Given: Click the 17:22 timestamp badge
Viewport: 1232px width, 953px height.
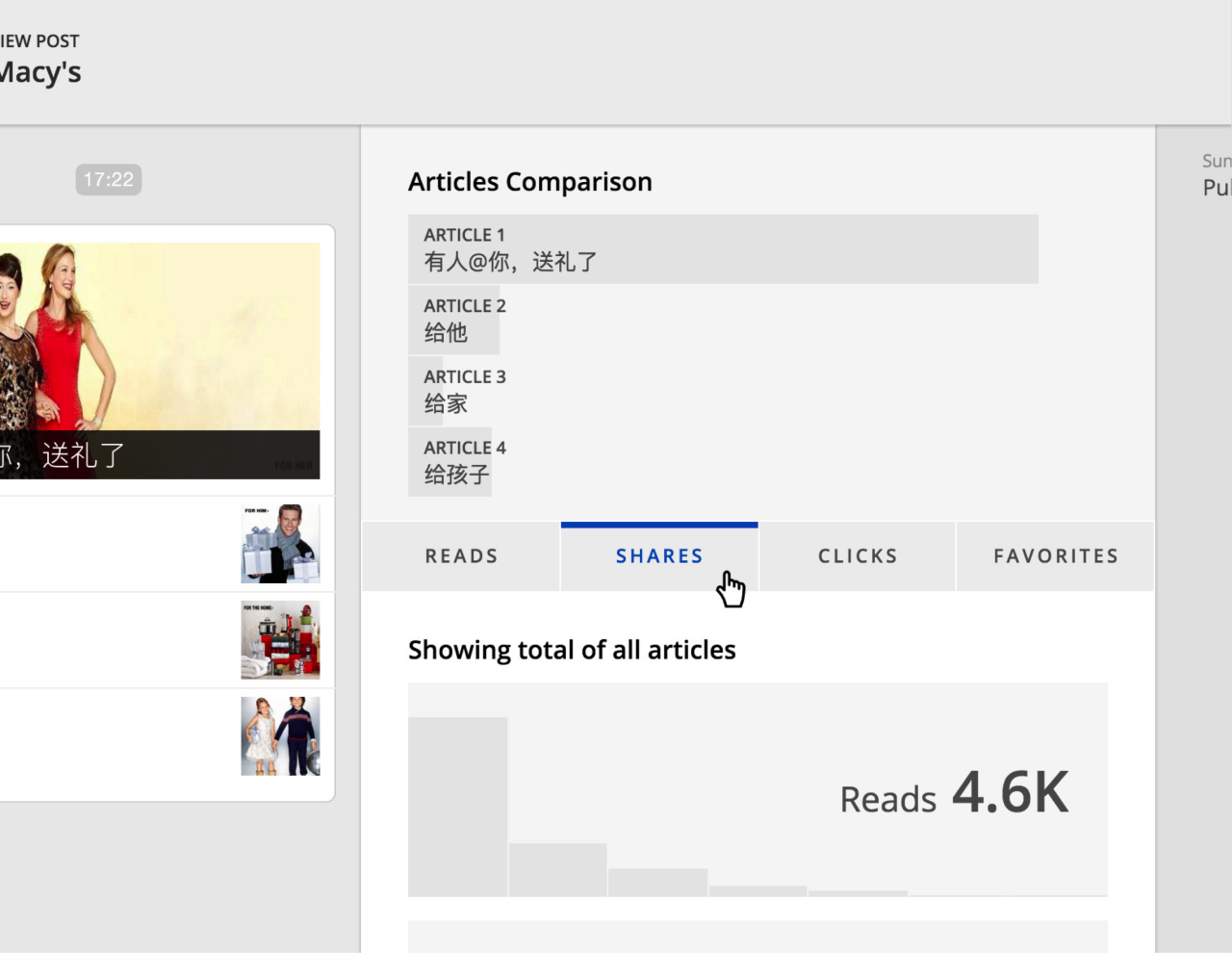Looking at the screenshot, I should 109,180.
